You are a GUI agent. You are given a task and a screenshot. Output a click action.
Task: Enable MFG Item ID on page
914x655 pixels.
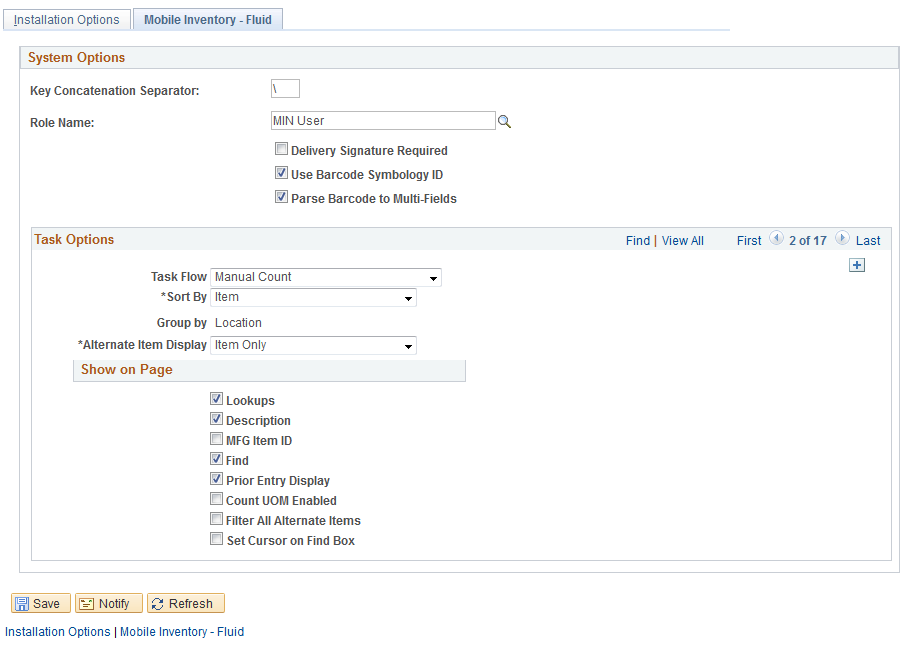[216, 439]
